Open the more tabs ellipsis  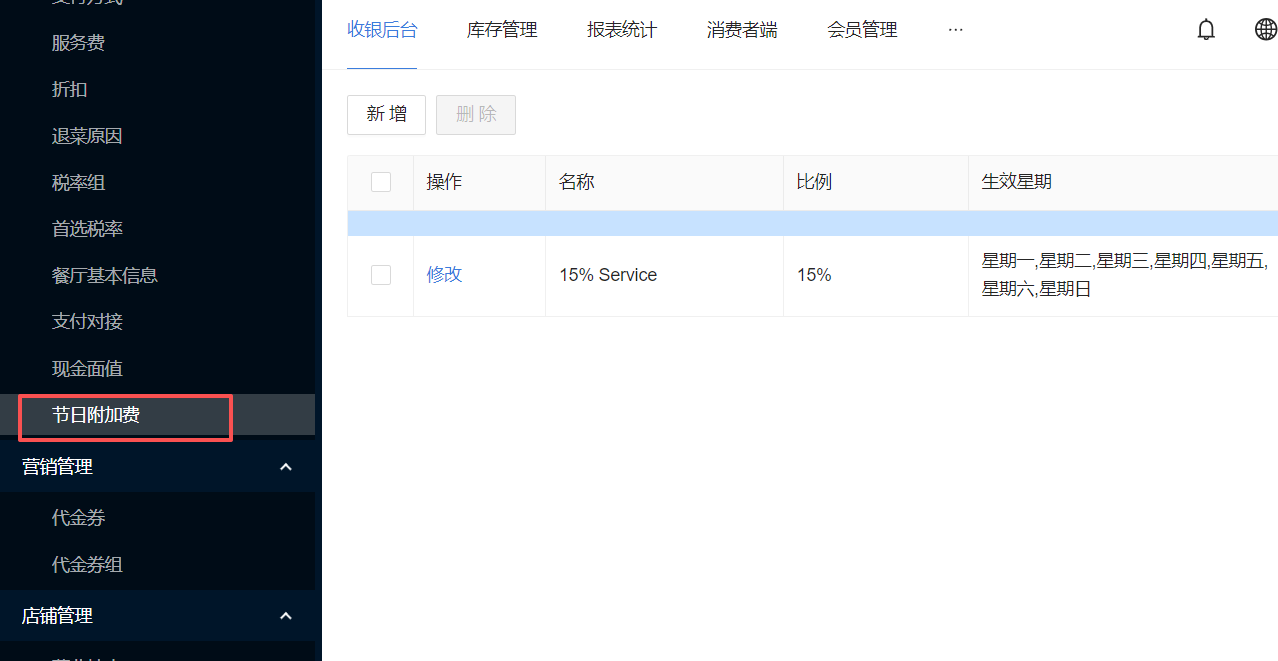click(955, 30)
